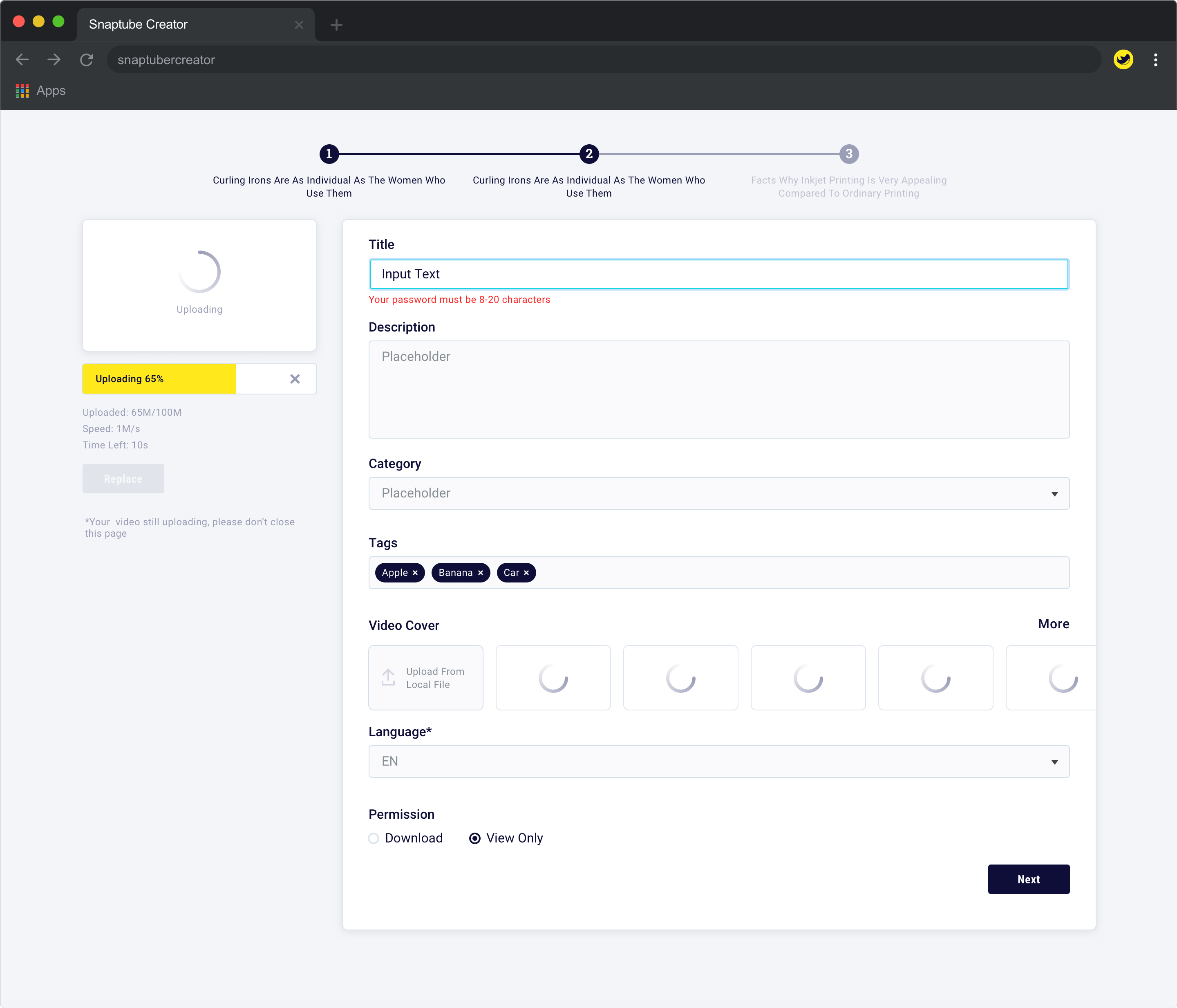This screenshot has height=1008, width=1177.
Task: Select the fourth loading video cover thumbnail
Action: click(935, 677)
